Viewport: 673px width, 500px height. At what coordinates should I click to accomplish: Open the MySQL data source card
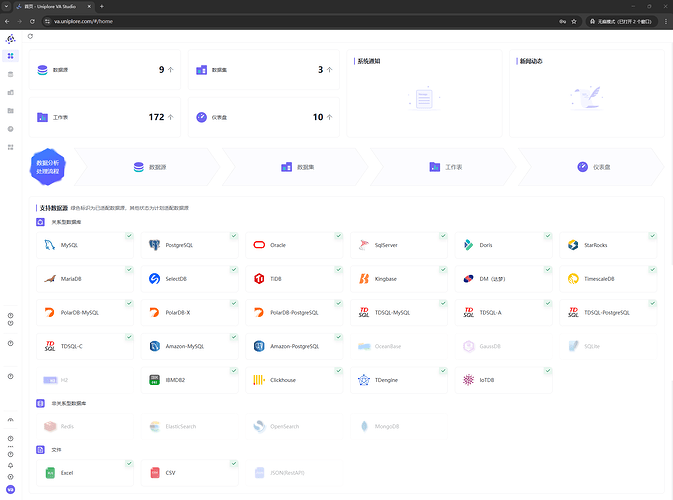pos(85,245)
